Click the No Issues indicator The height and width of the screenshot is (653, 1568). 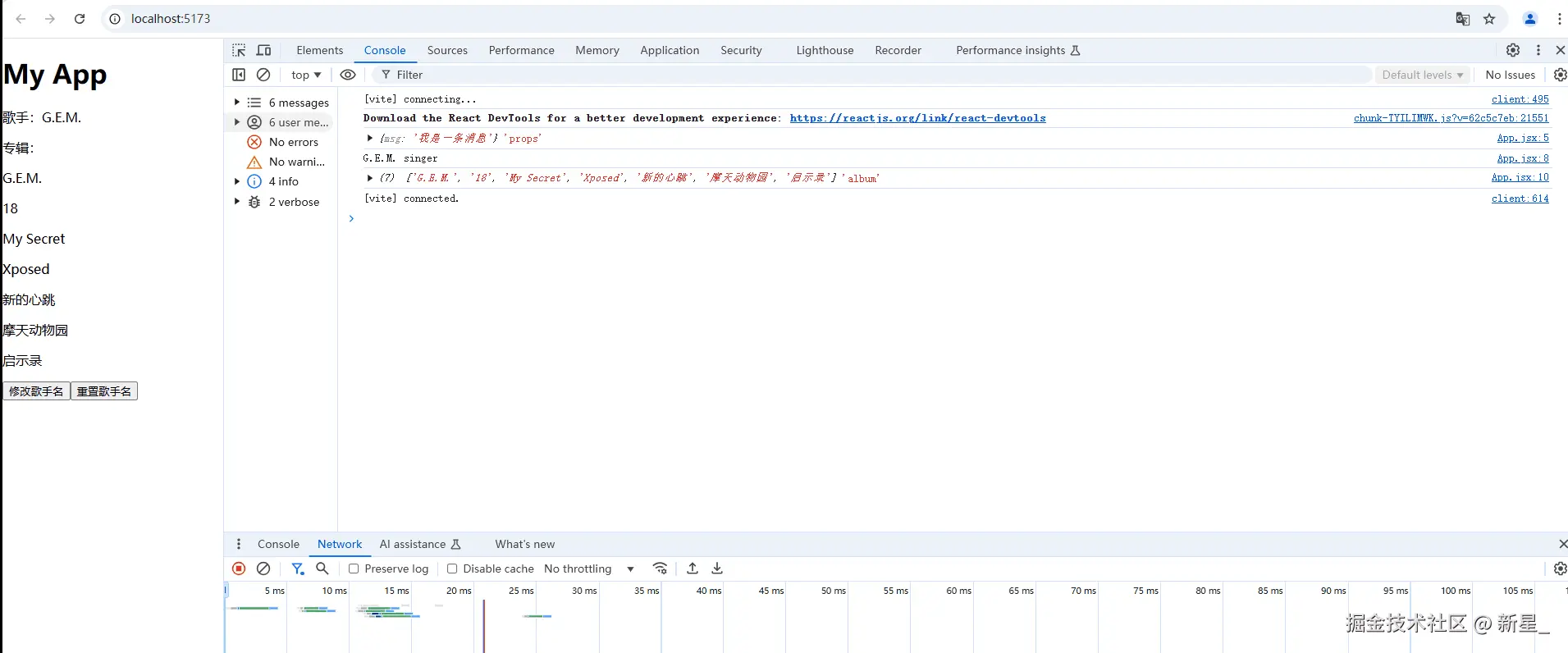pos(1510,75)
